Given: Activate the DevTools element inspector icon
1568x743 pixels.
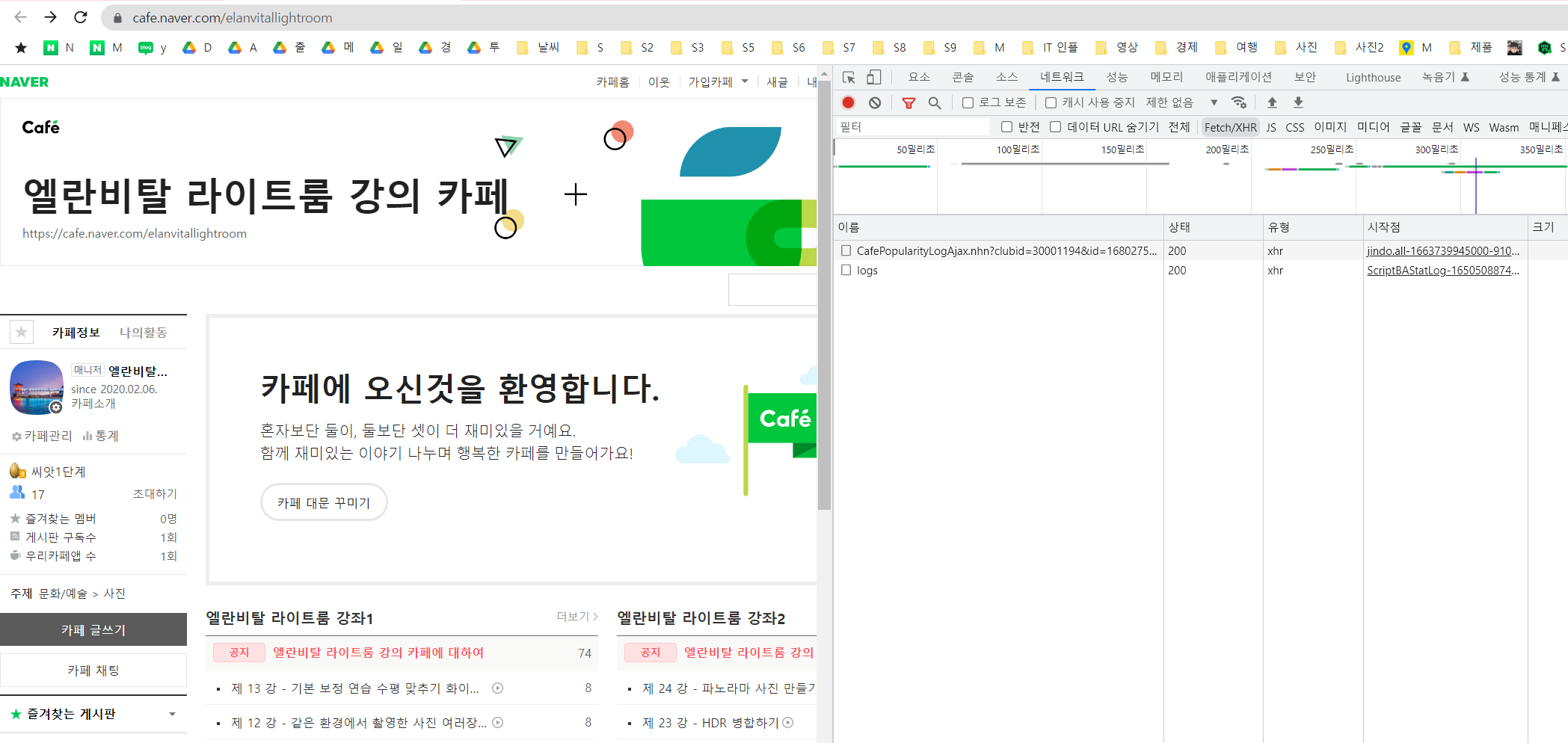Looking at the screenshot, I should pyautogui.click(x=849, y=77).
